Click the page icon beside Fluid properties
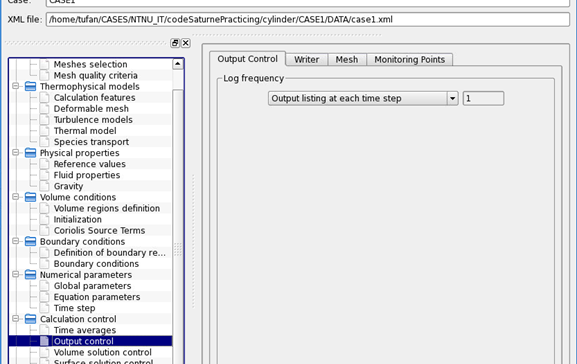 pyautogui.click(x=44, y=175)
